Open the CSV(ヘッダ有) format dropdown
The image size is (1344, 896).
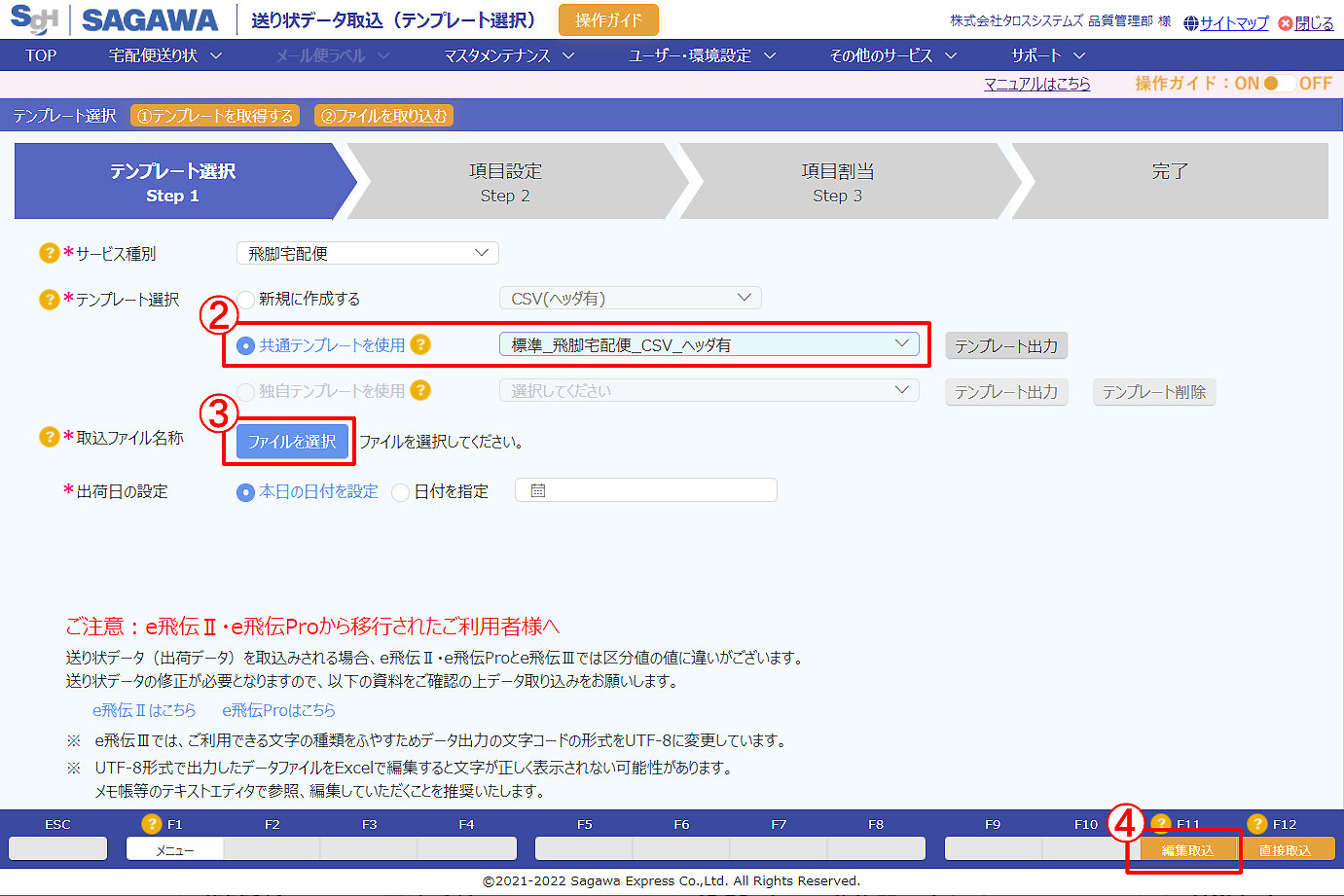[x=630, y=298]
